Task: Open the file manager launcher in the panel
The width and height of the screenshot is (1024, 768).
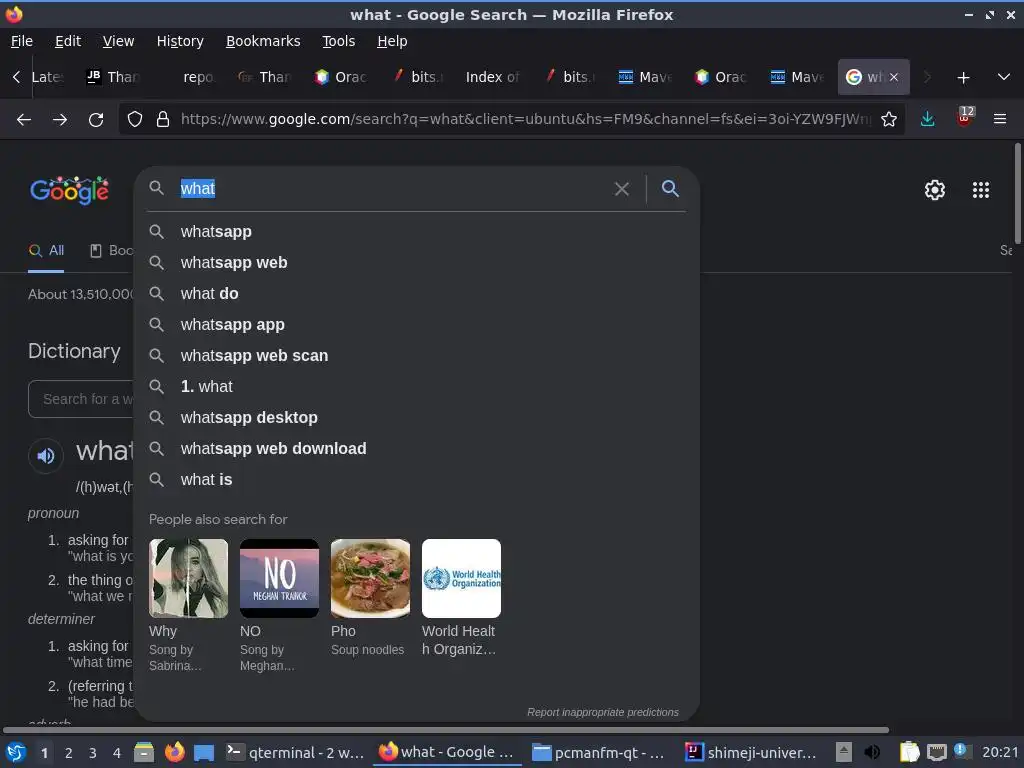Action: [x=144, y=752]
